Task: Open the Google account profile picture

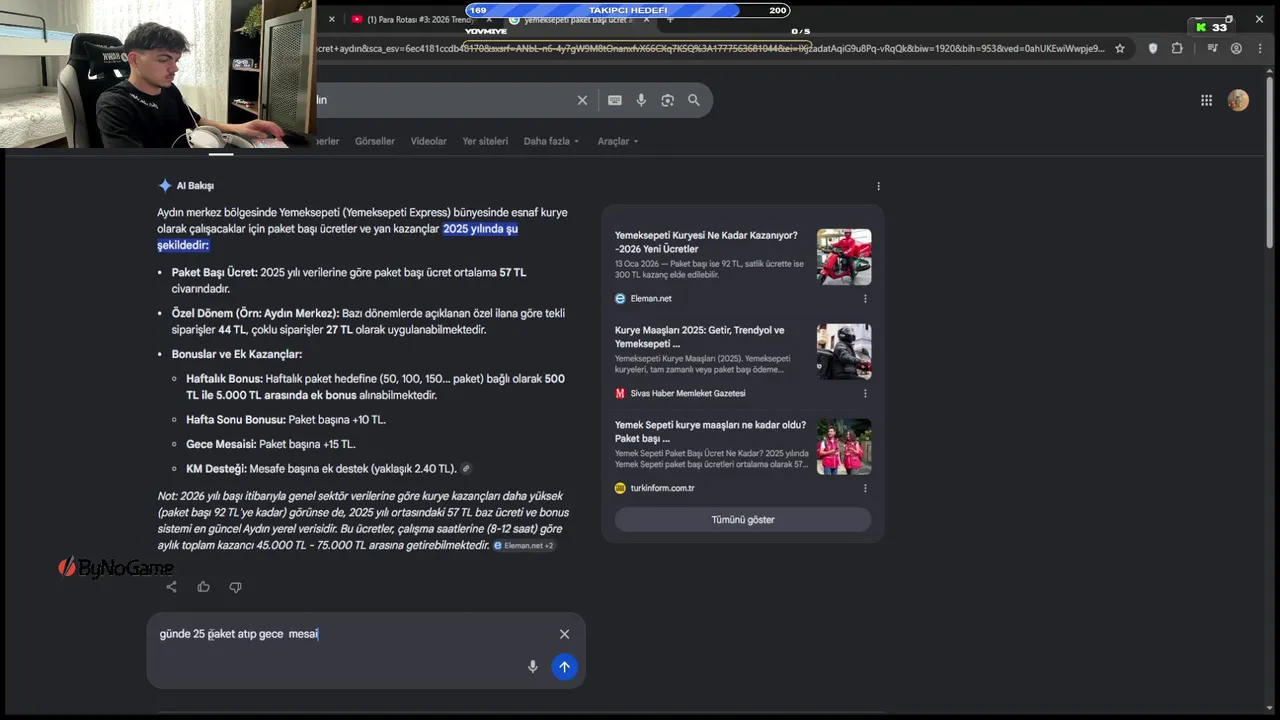Action: point(1238,100)
